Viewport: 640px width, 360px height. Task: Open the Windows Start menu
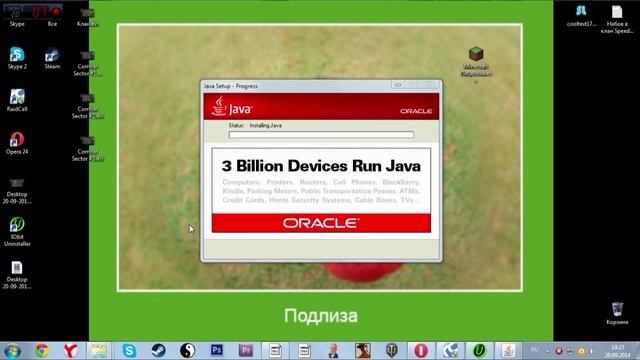pos(12,351)
